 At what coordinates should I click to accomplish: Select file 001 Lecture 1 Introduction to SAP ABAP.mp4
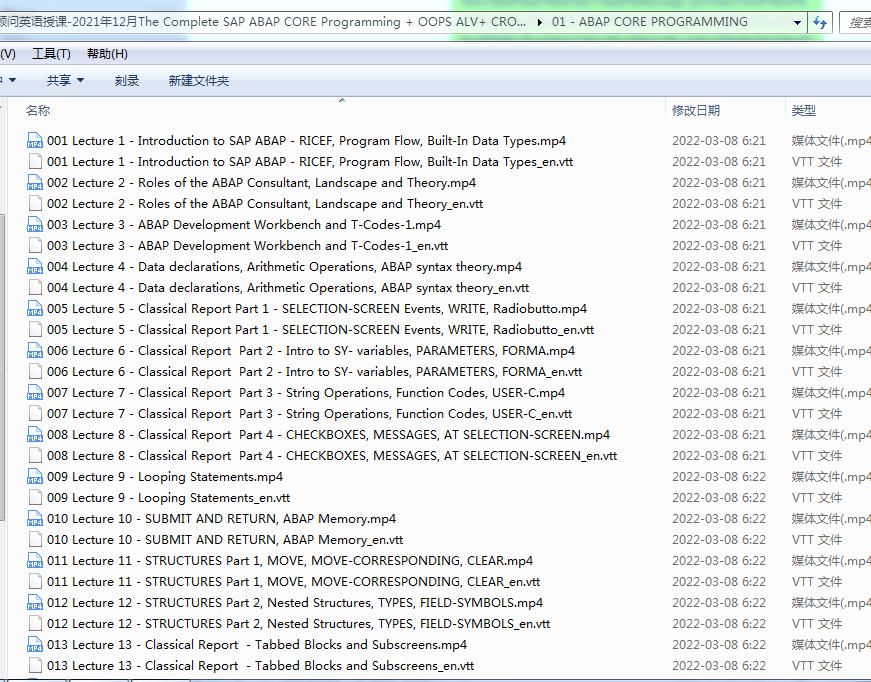(306, 141)
